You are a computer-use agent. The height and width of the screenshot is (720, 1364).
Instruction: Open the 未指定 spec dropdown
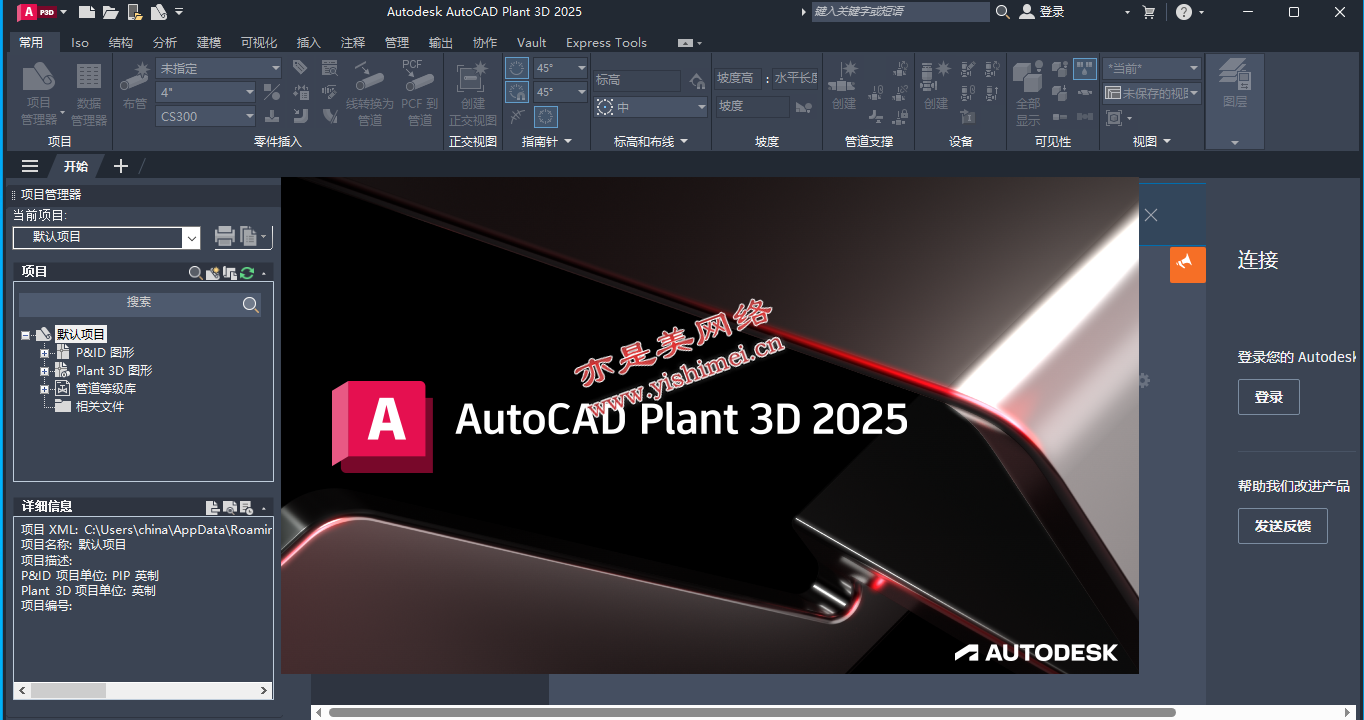pos(219,68)
